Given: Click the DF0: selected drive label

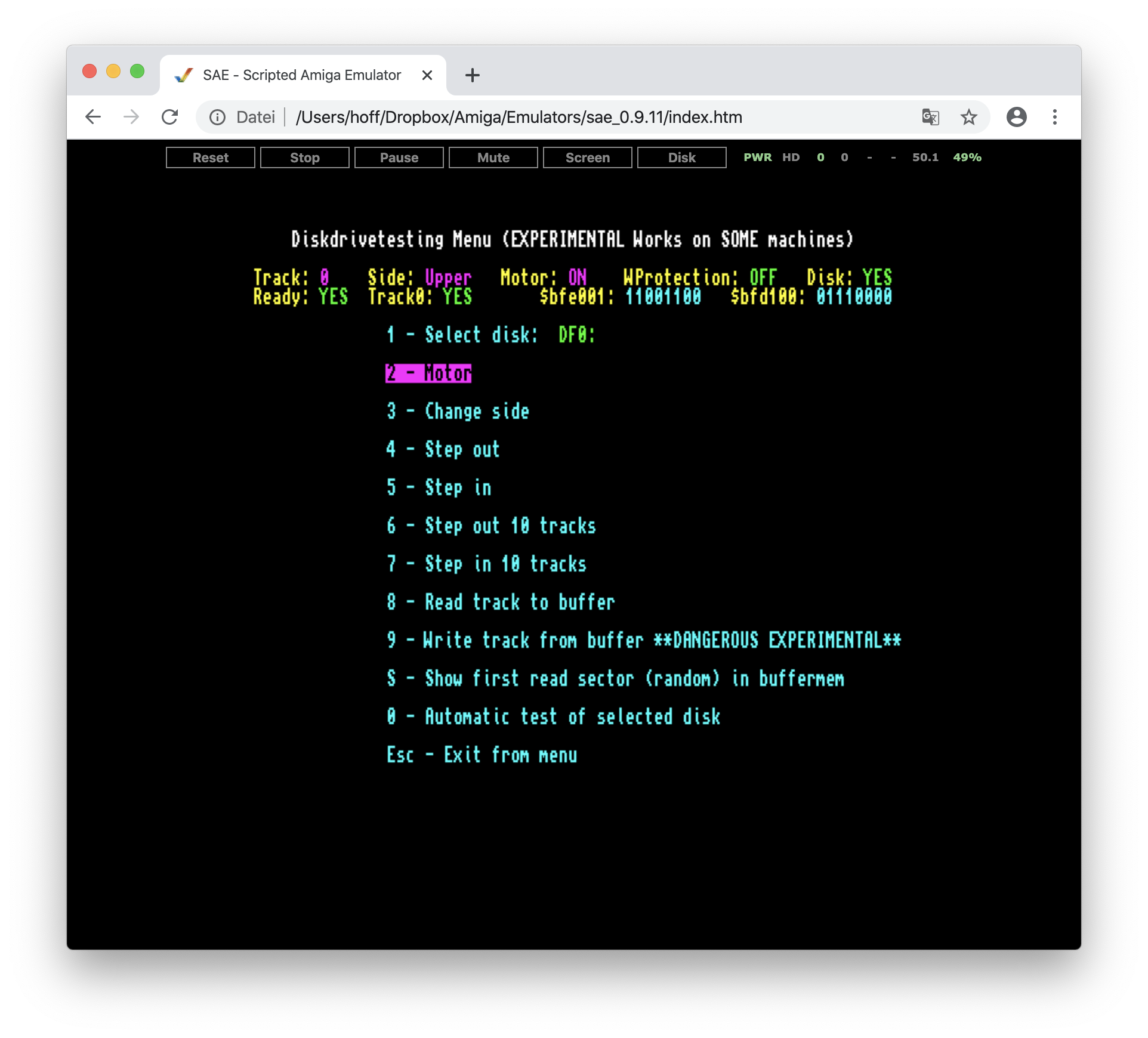Looking at the screenshot, I should pos(576,335).
